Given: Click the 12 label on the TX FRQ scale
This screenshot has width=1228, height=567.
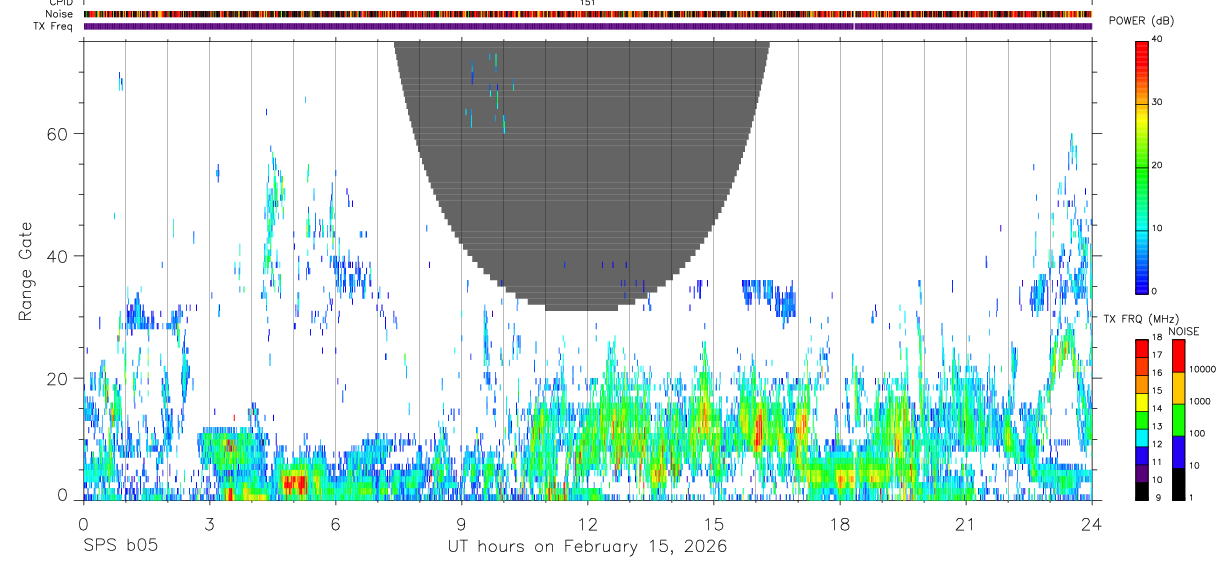Looking at the screenshot, I should click(1157, 444).
